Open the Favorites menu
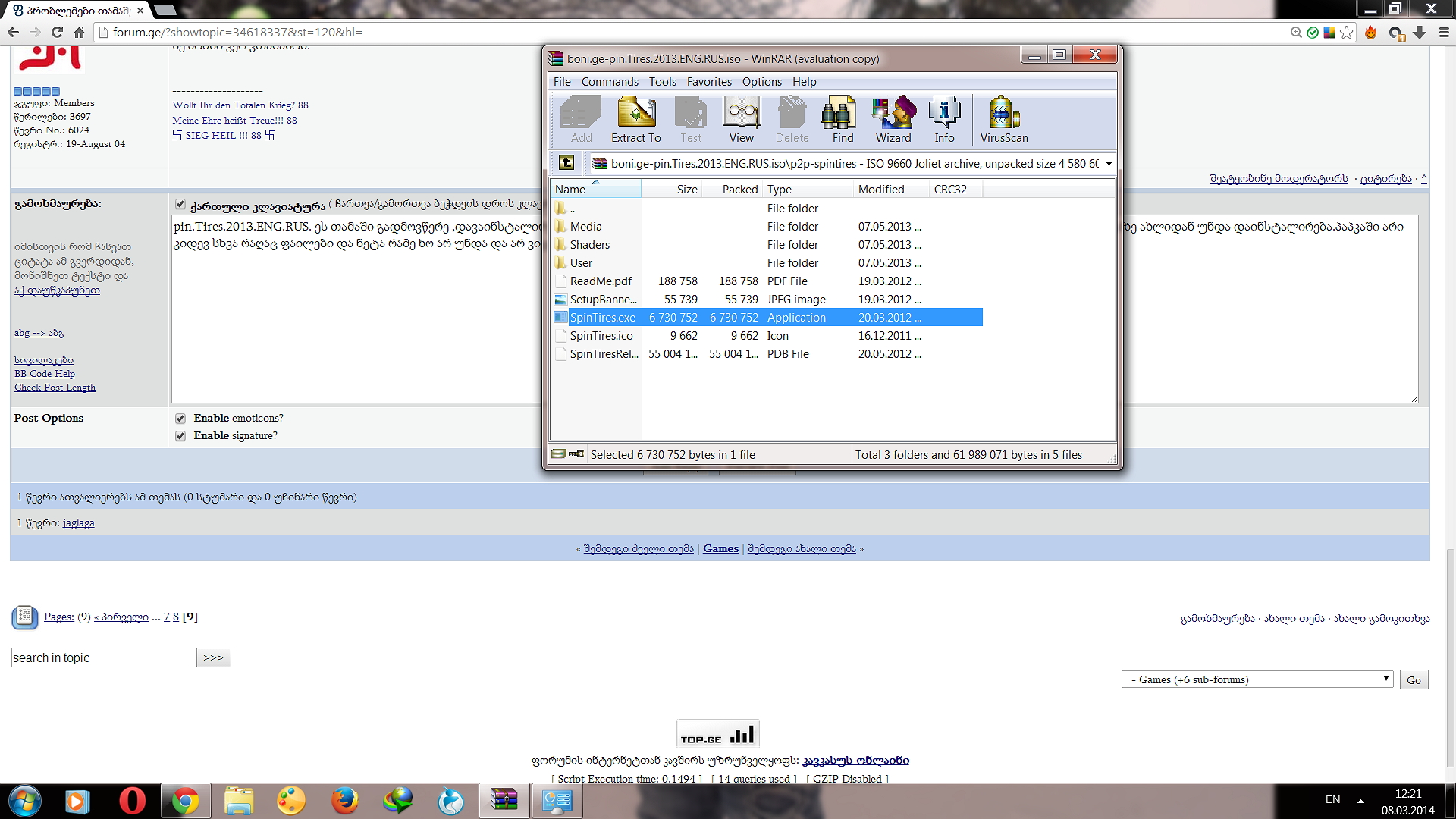This screenshot has width=1456, height=819. tap(709, 82)
